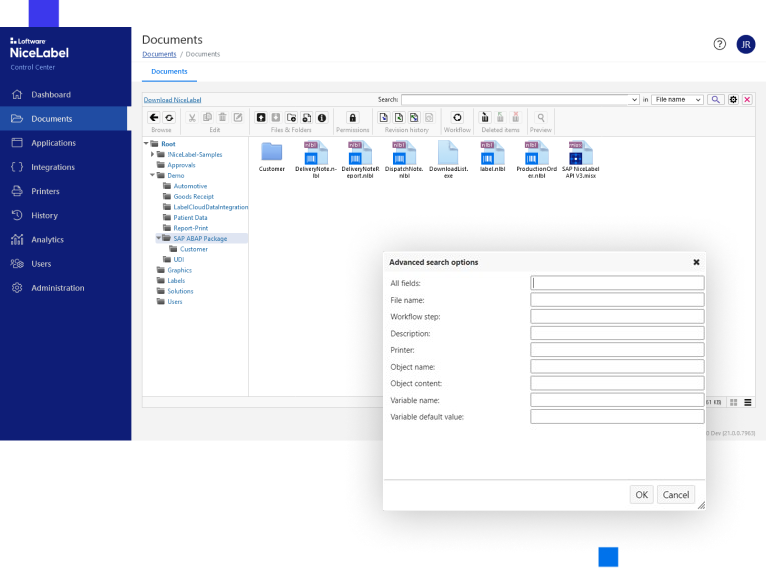Viewport: 766px width, 570px height.
Task: Collapse the SAP ABAP Package folder
Action: [x=158, y=238]
